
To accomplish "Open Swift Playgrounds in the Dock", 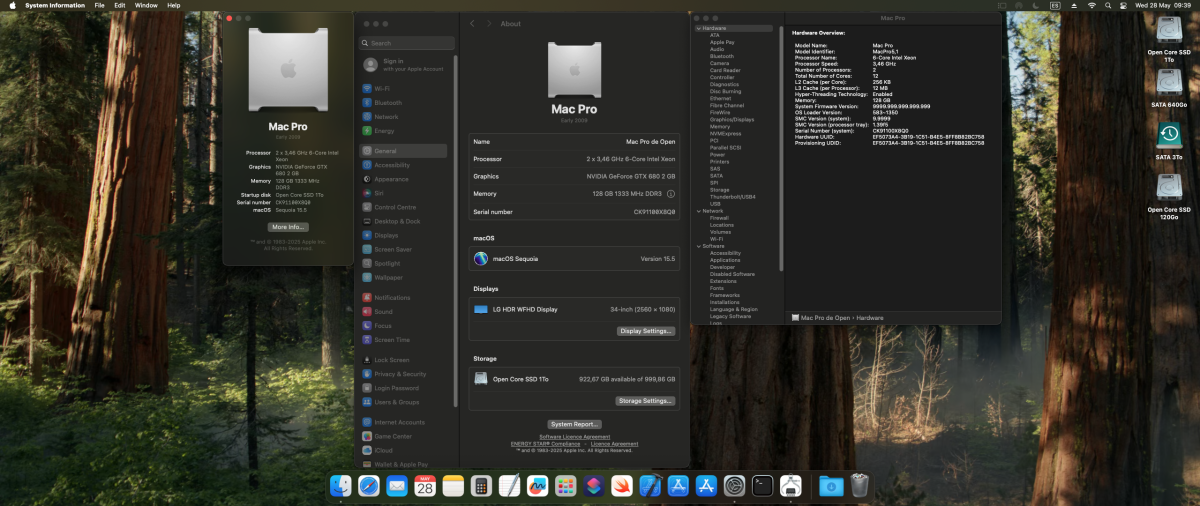I will tap(622, 486).
